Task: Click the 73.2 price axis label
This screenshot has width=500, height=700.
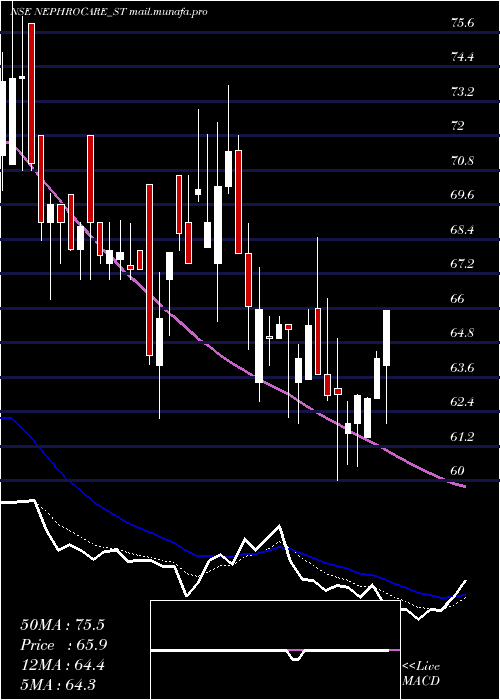Action: tap(462, 92)
